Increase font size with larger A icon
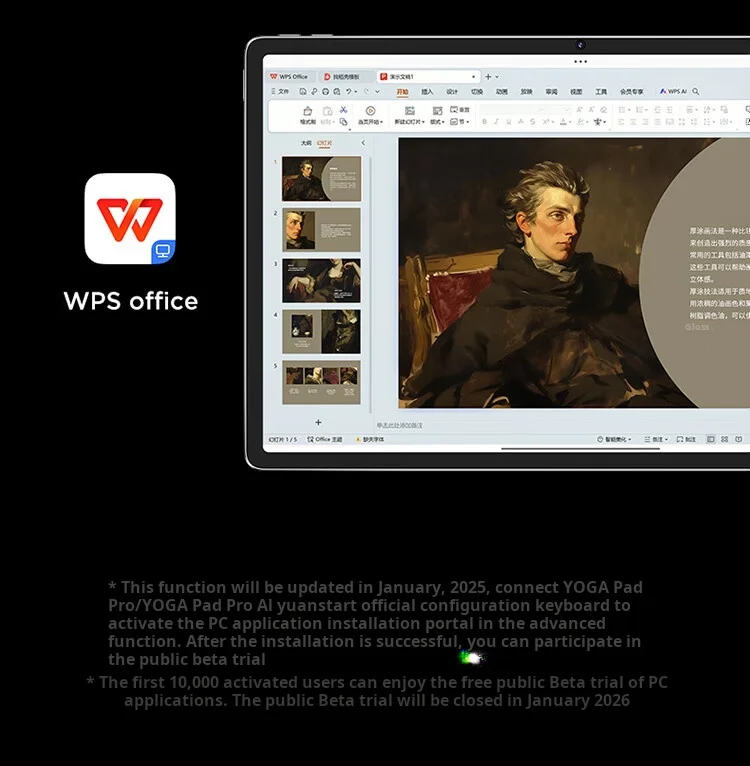This screenshot has width=750, height=766. pos(579,110)
